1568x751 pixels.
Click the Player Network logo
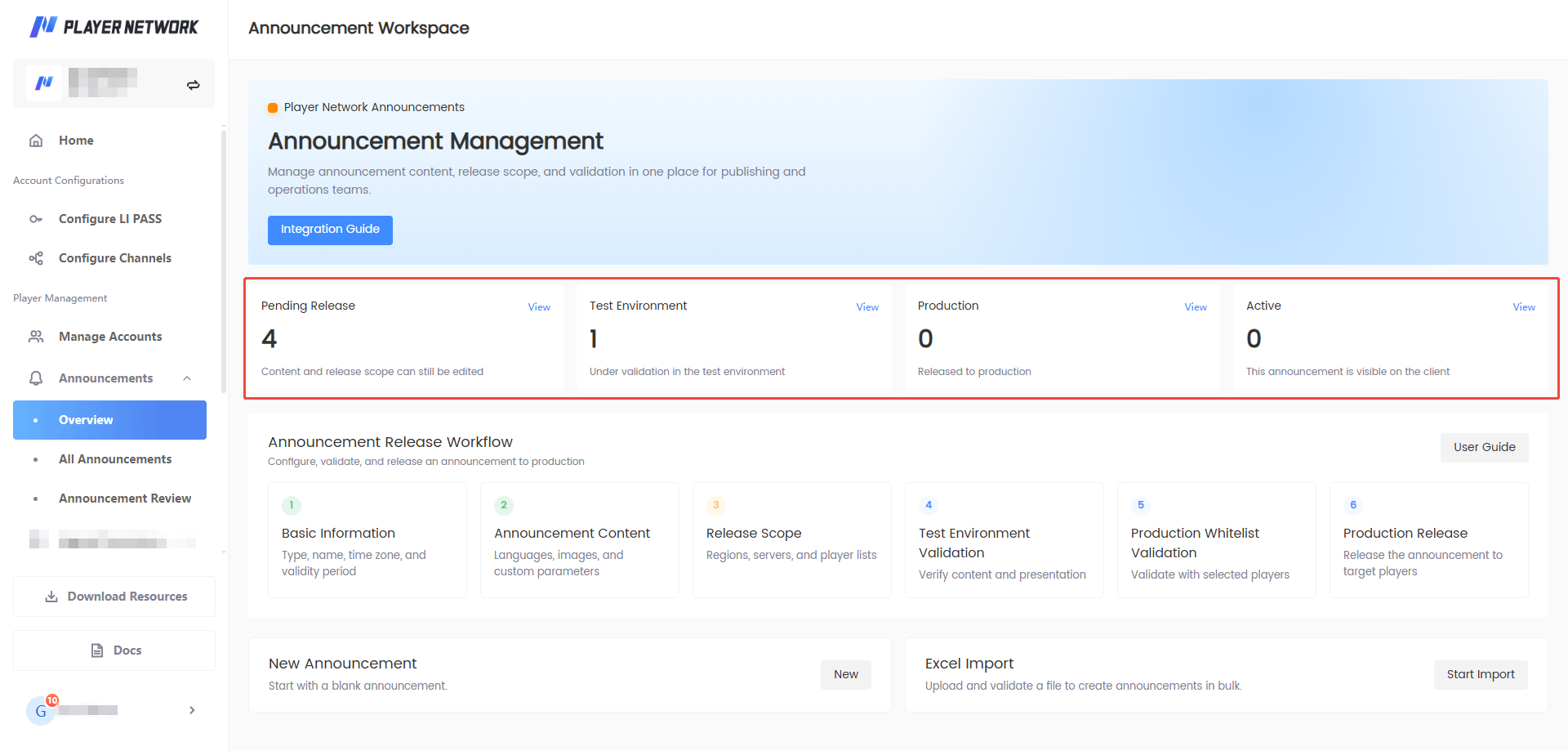(114, 27)
